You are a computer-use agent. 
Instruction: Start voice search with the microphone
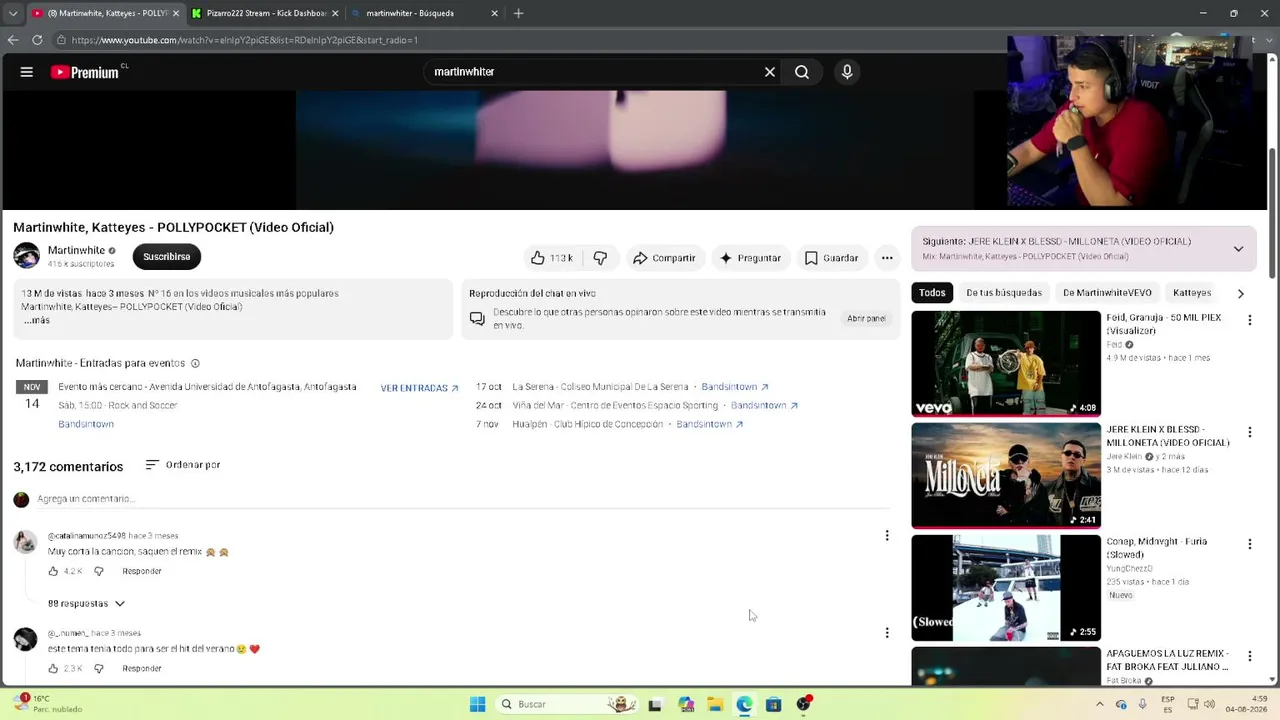click(847, 72)
